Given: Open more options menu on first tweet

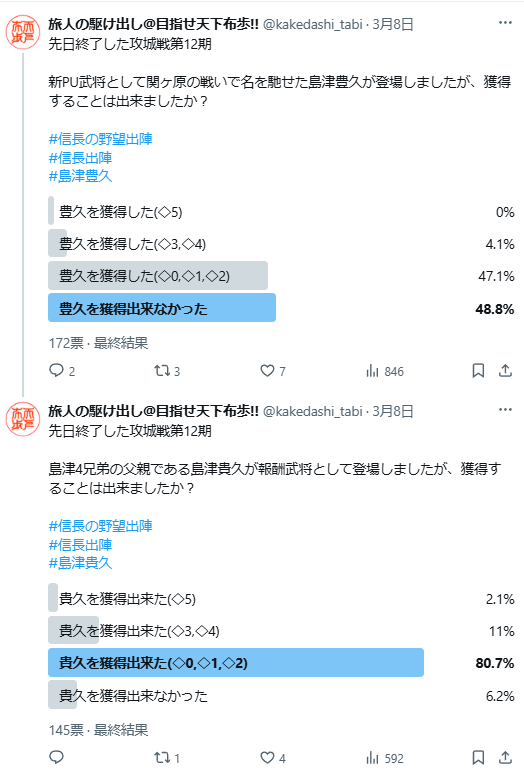Looking at the screenshot, I should click(505, 23).
